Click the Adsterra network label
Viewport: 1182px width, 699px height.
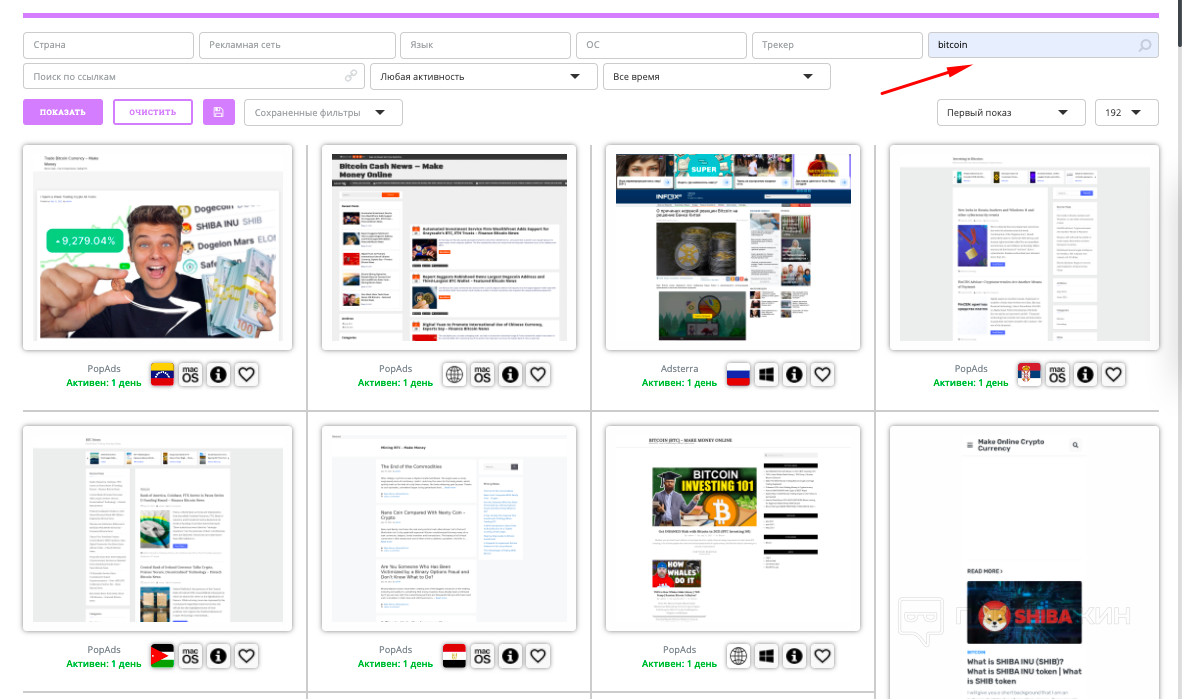[679, 369]
